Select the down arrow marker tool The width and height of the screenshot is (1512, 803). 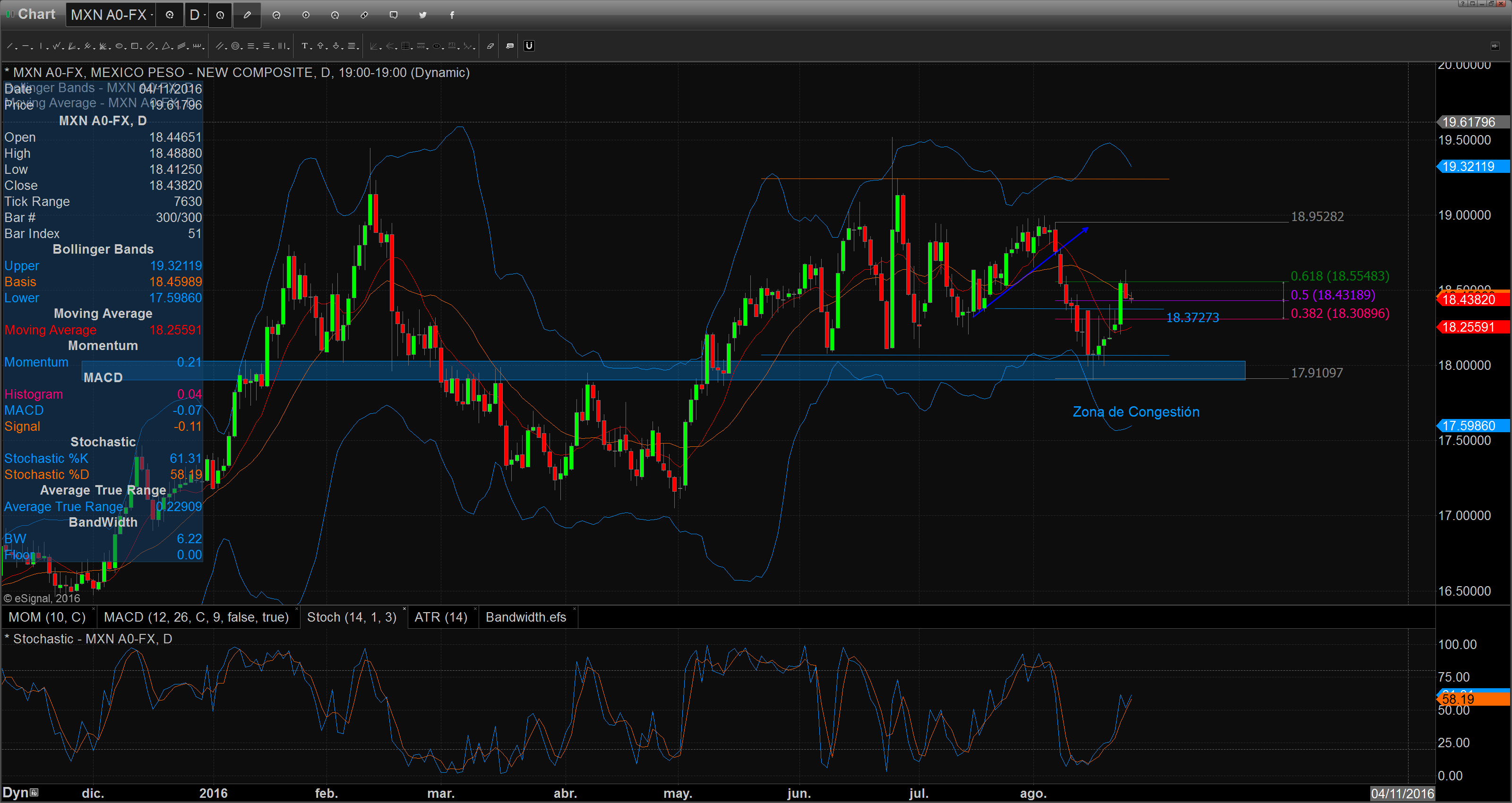(336, 46)
